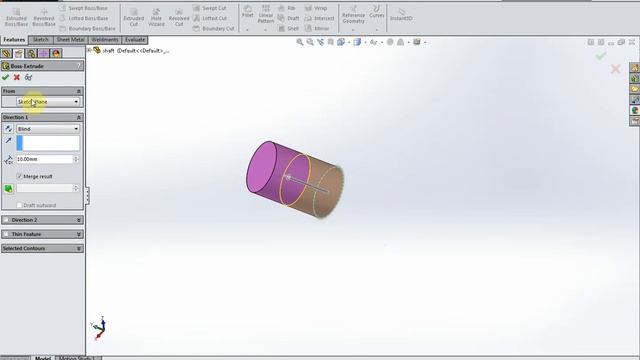Click the Rib feature tool
Screen dimensions: 640x360
(287, 8)
